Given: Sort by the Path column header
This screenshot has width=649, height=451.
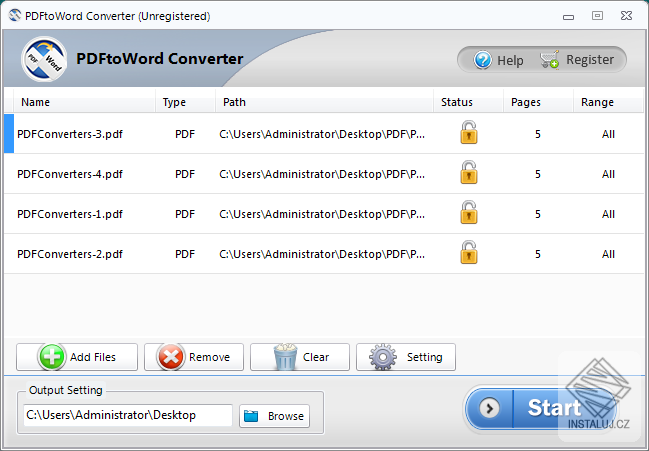Looking at the screenshot, I should coord(234,102).
